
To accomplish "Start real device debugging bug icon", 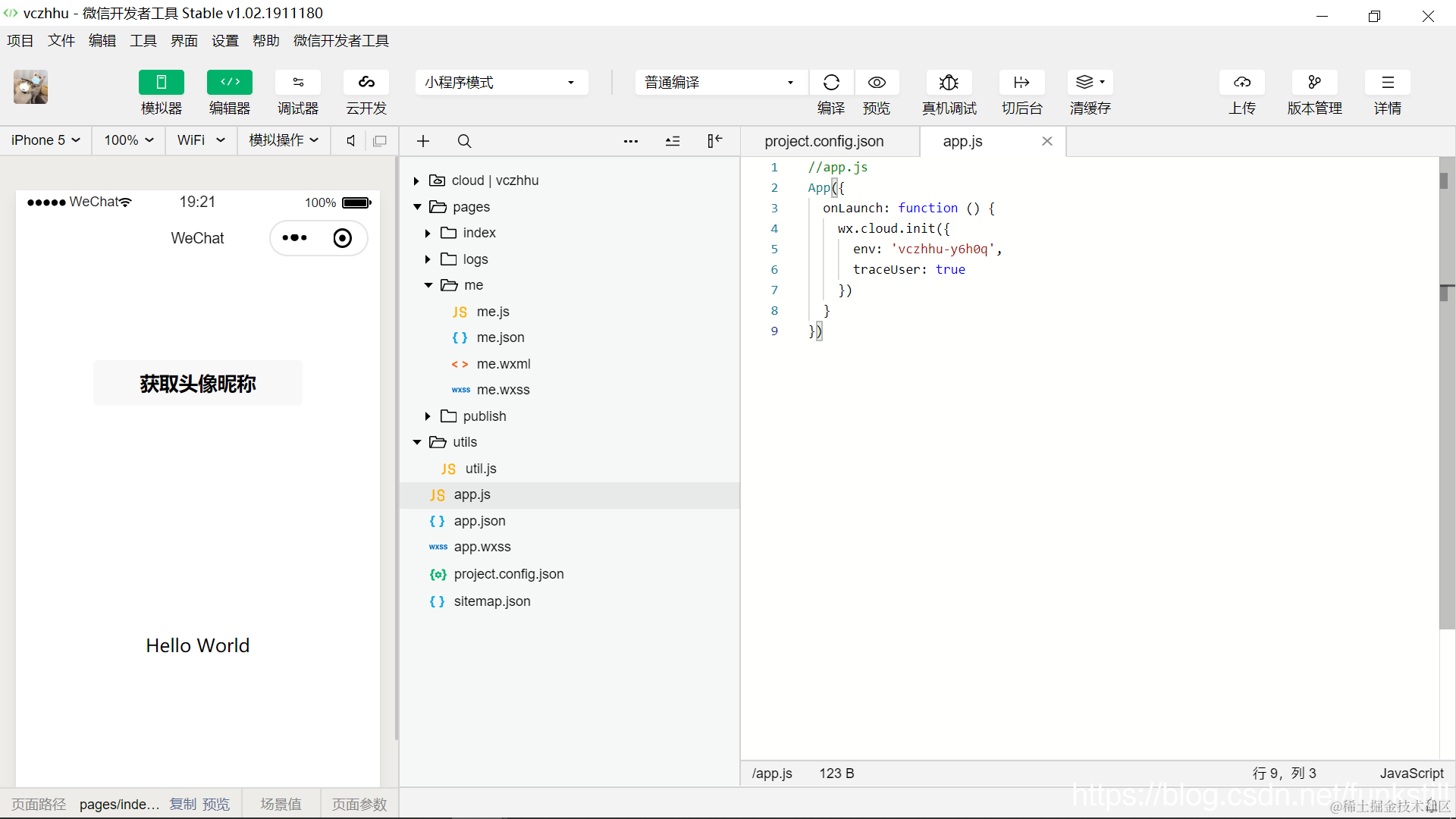I will [x=949, y=83].
